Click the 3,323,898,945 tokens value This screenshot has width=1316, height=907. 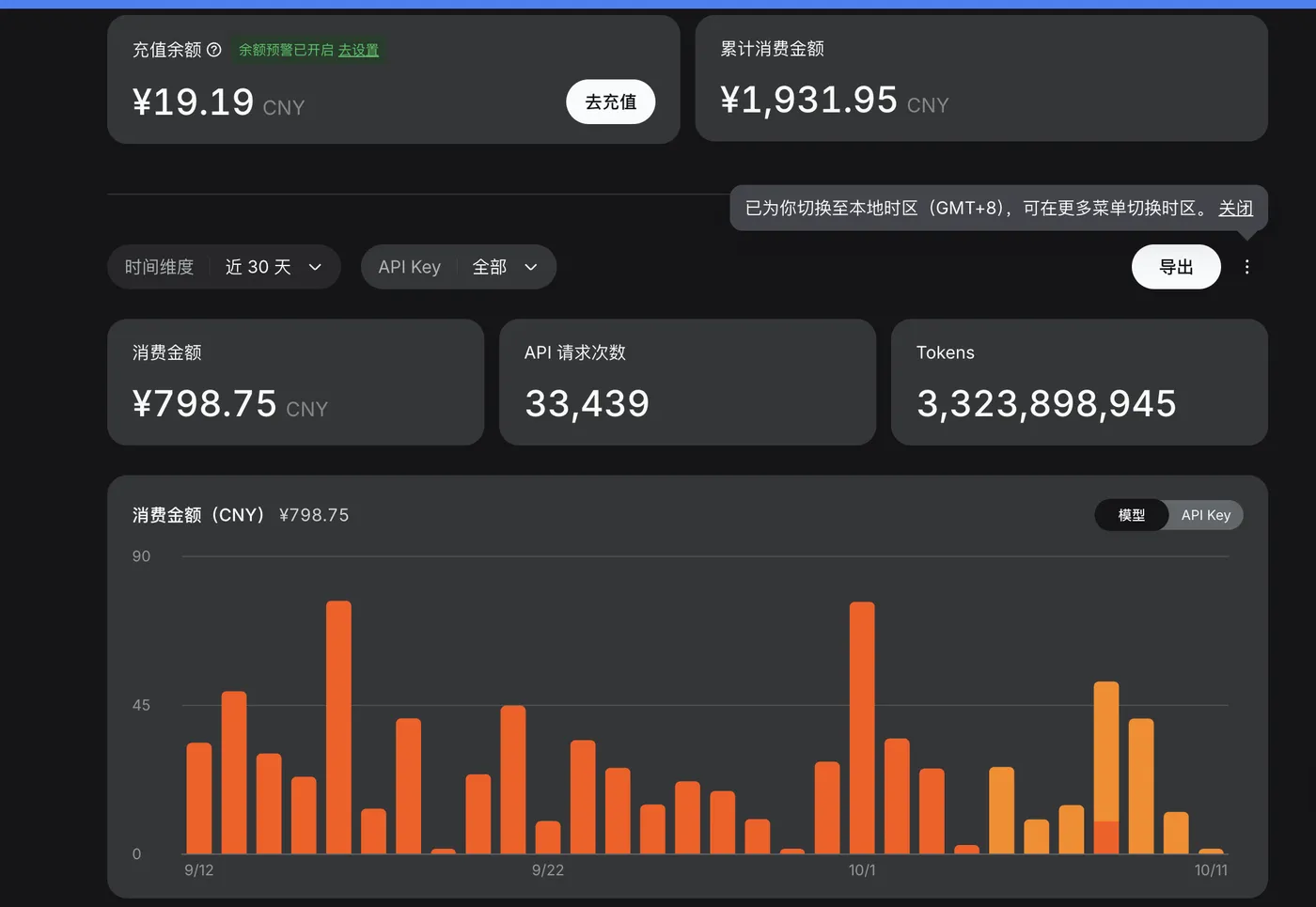pos(1046,403)
